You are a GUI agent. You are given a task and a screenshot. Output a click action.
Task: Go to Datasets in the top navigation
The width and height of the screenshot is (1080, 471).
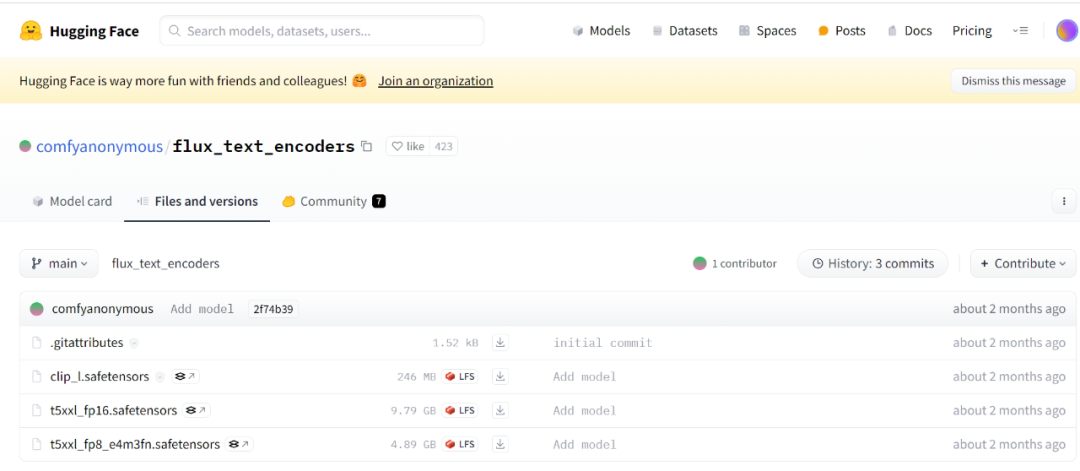685,31
